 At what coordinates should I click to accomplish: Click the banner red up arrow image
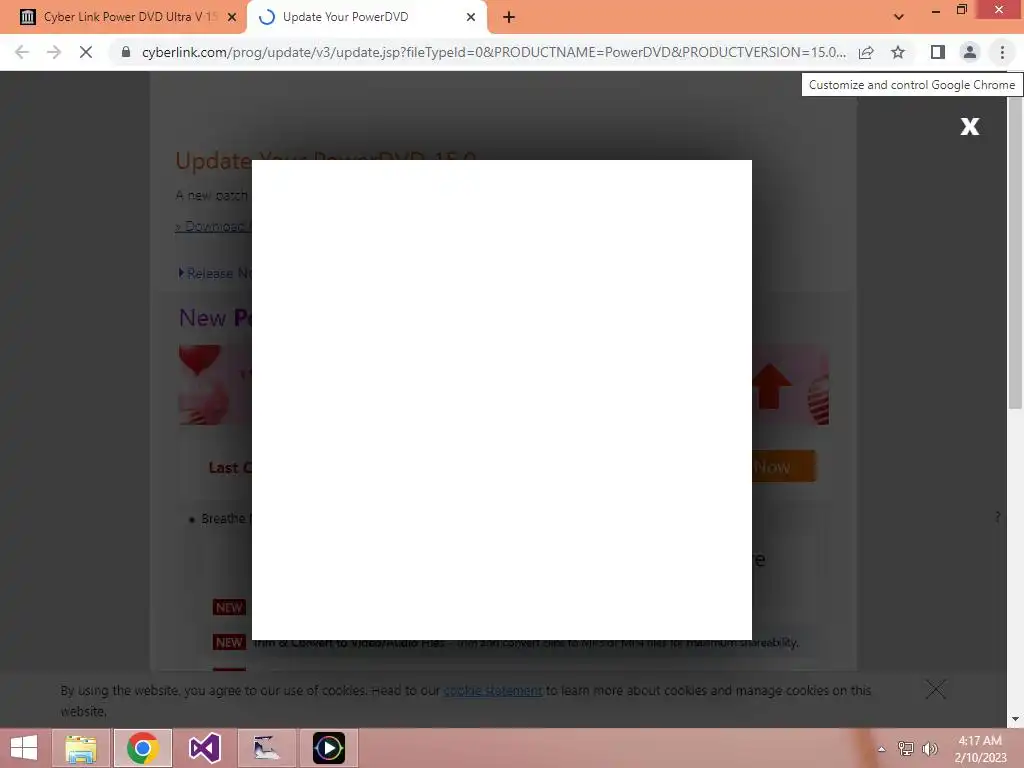(771, 386)
